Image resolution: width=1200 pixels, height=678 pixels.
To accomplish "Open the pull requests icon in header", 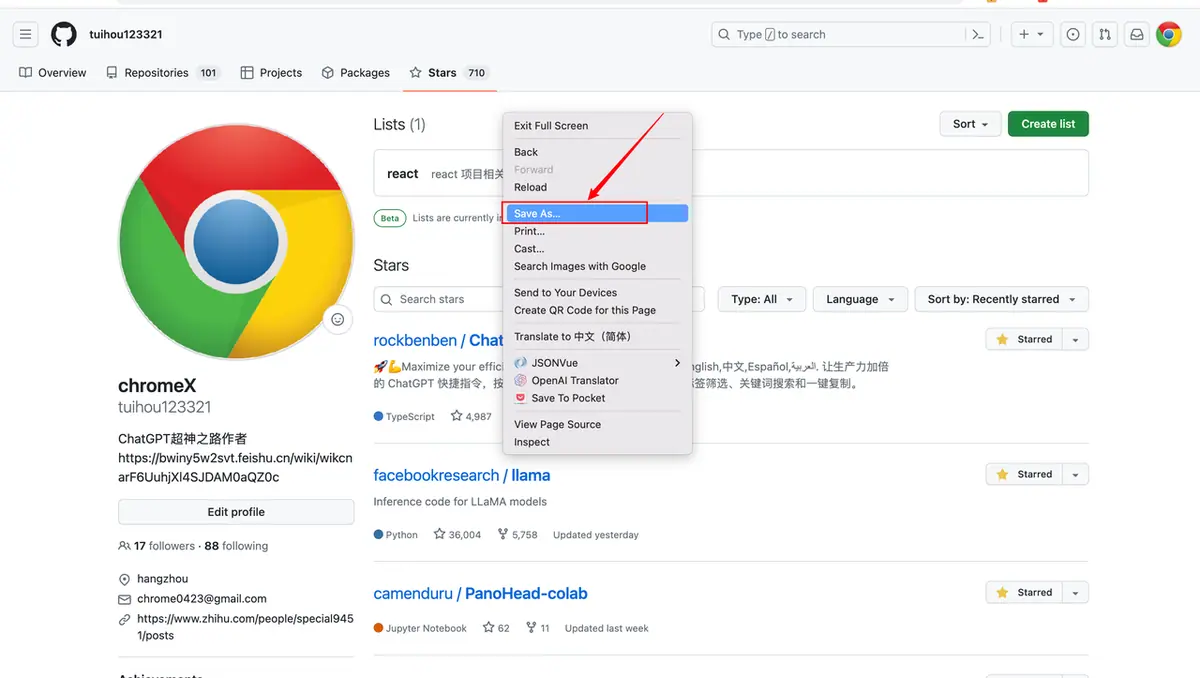I will (1105, 34).
